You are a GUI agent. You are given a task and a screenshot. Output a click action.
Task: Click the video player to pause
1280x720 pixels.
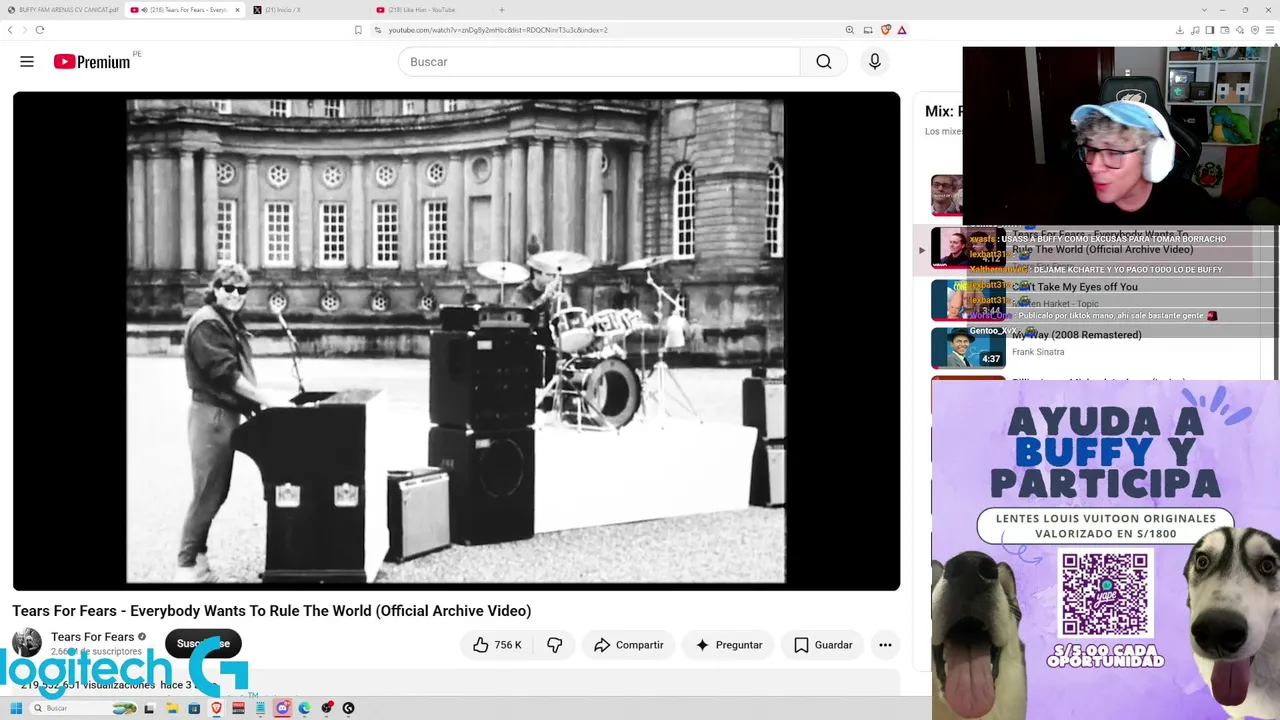(456, 341)
